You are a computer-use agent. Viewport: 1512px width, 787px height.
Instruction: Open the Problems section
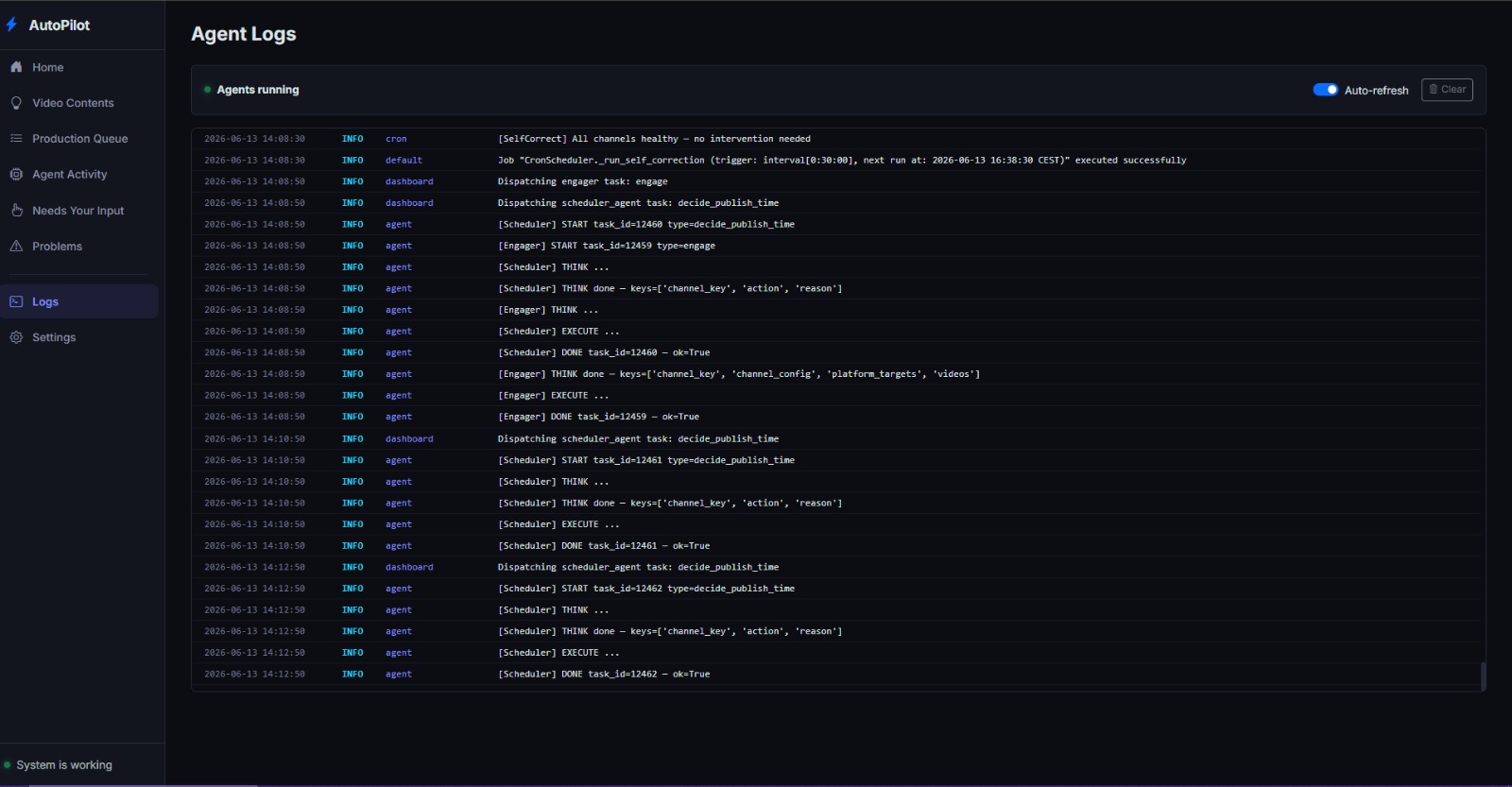pyautogui.click(x=79, y=247)
